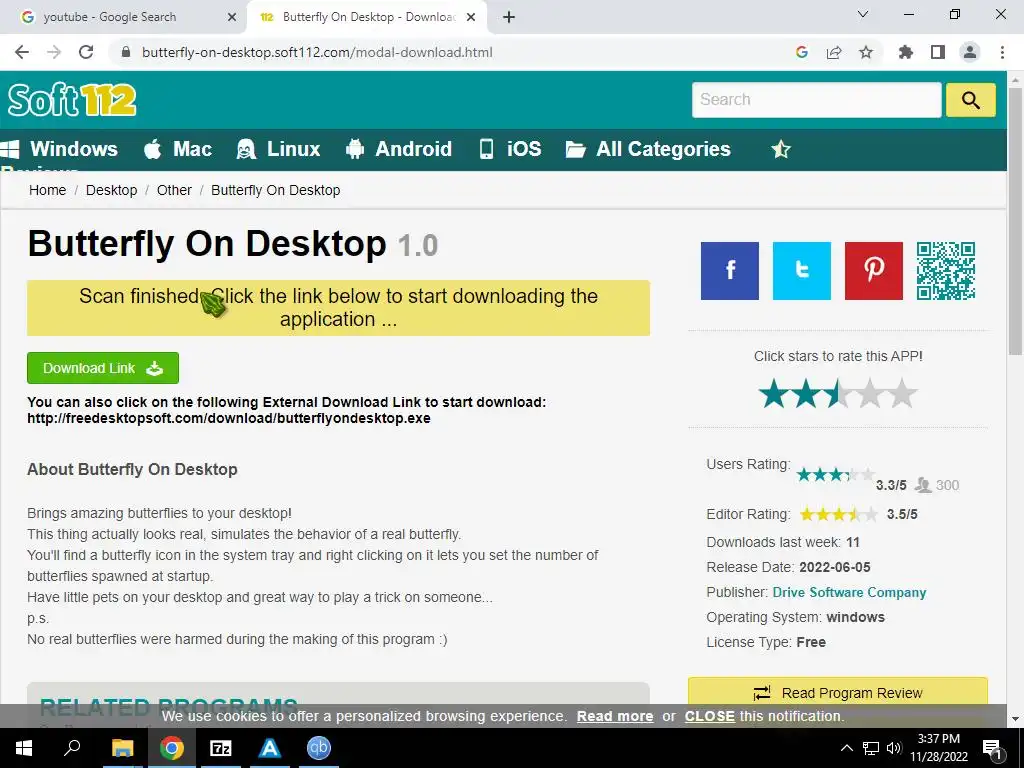Open Windows category in navigation
Image resolution: width=1024 pixels, height=768 pixels.
(59, 149)
